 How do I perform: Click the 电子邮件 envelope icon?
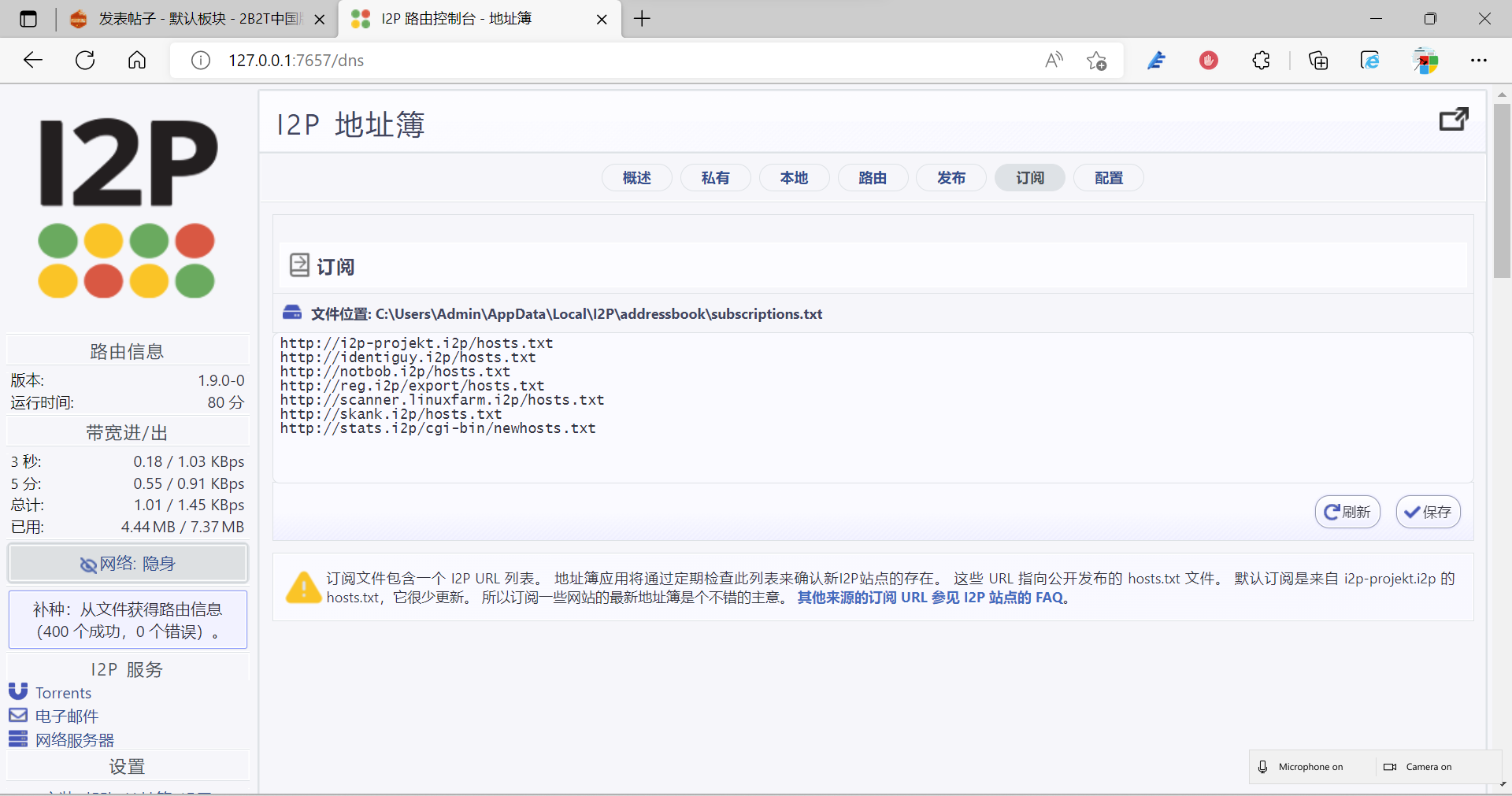pos(18,715)
